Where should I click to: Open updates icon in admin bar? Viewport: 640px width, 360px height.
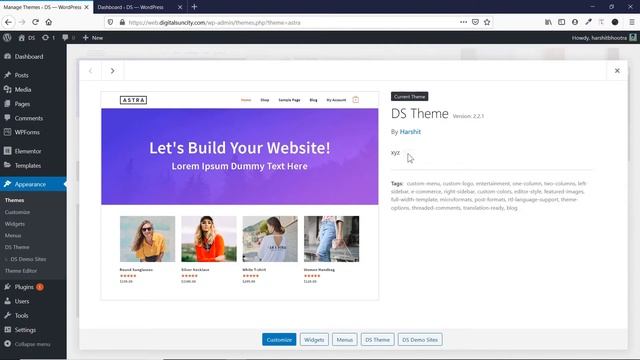pyautogui.click(x=48, y=38)
